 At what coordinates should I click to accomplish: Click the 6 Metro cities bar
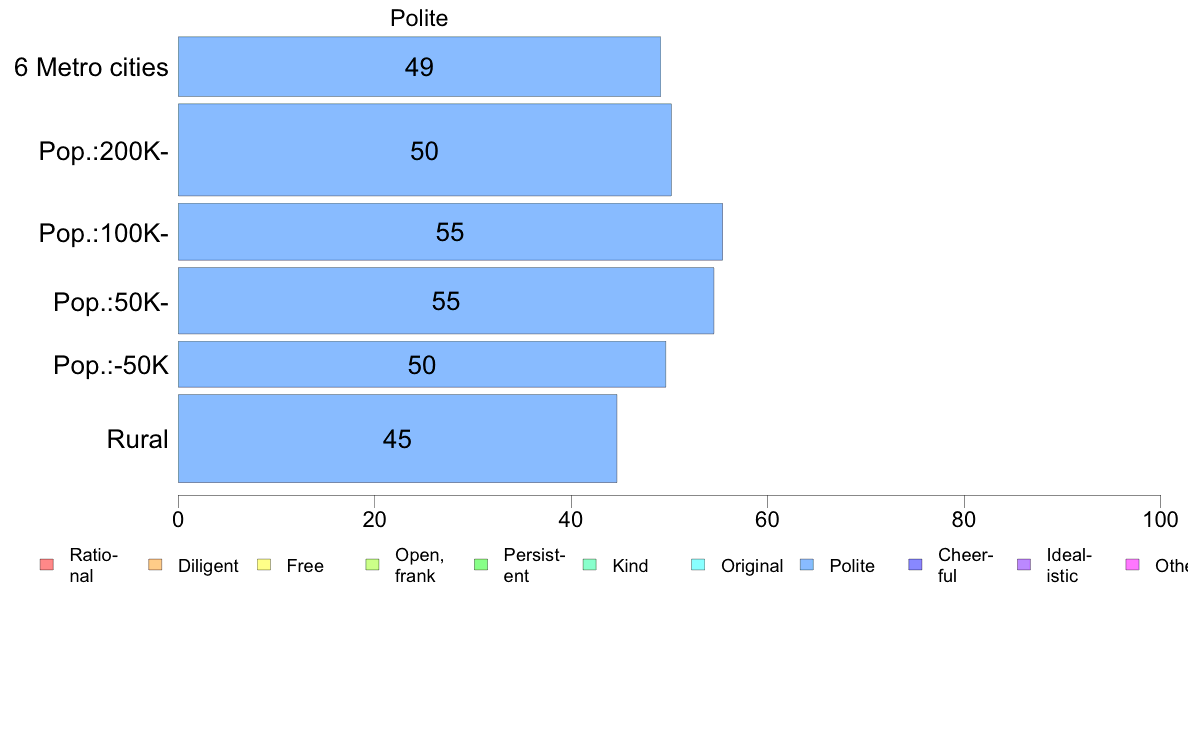coord(419,67)
